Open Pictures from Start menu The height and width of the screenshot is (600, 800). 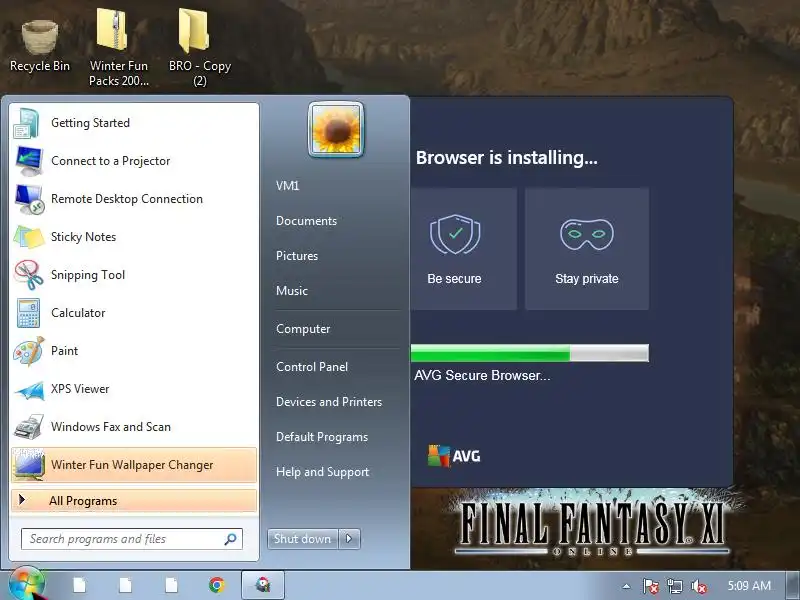296,256
